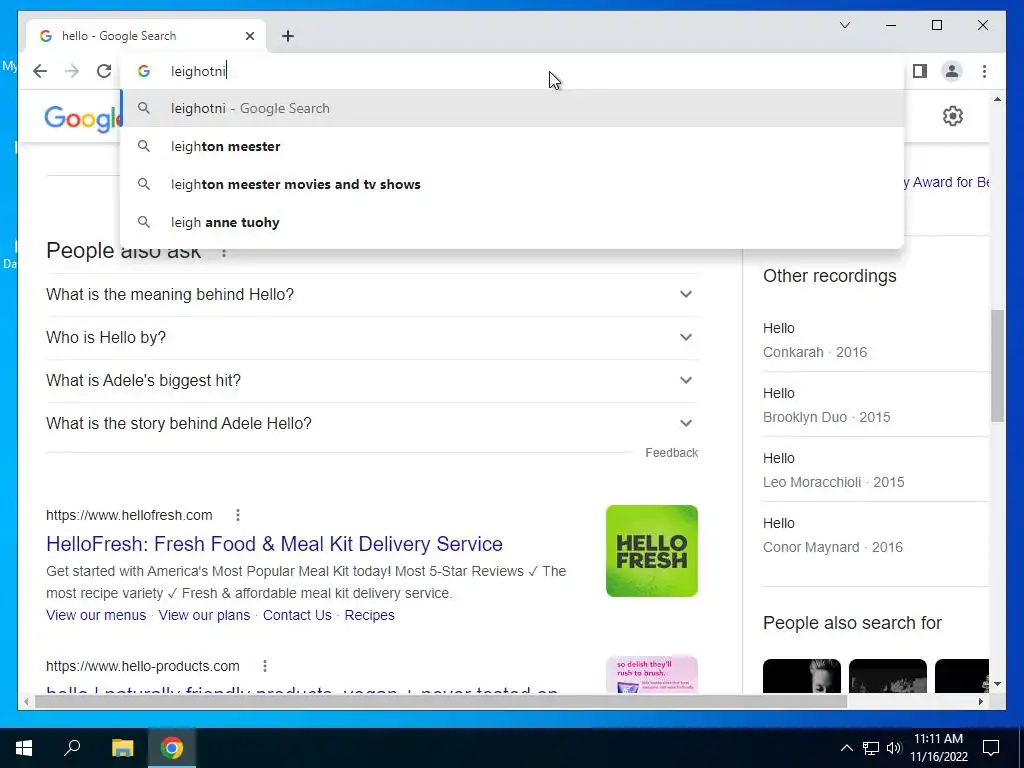
Task: Open the volume tray icon
Action: 894,748
